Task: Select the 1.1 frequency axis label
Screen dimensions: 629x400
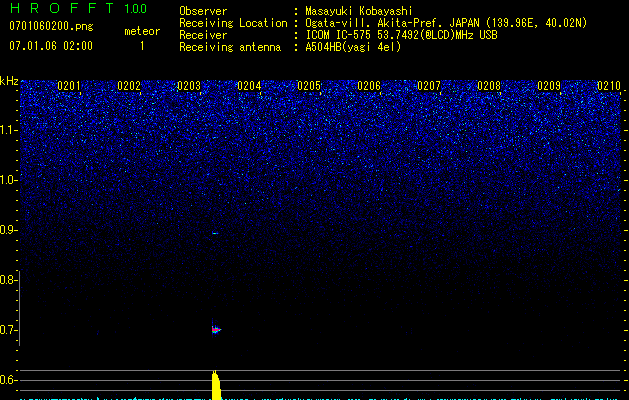Action: 9,130
